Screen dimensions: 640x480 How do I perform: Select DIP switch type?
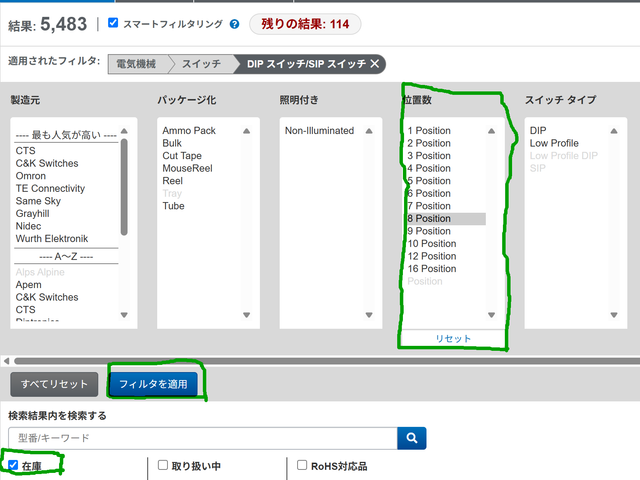pyautogui.click(x=538, y=131)
